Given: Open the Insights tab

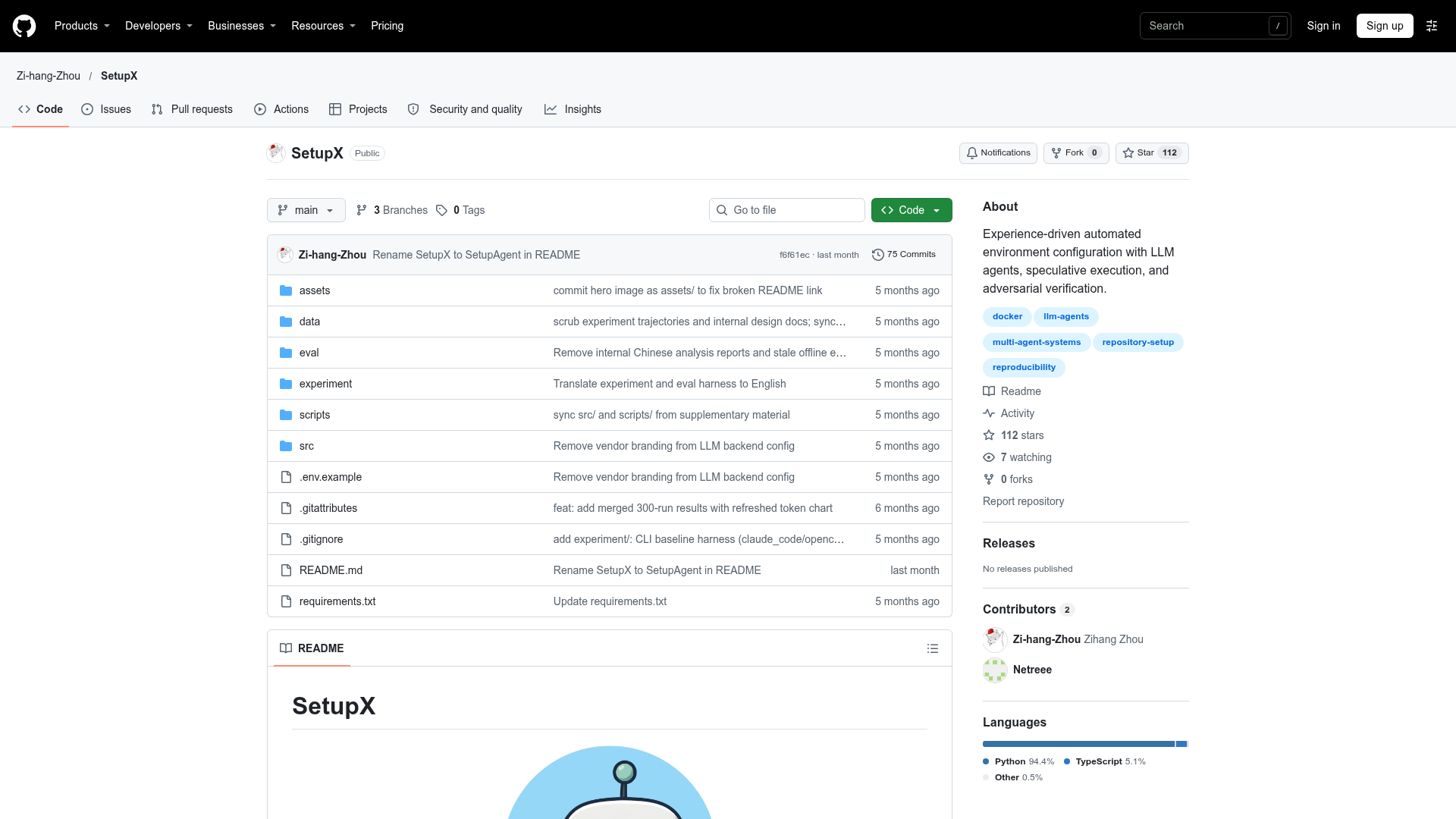Looking at the screenshot, I should pos(573,109).
